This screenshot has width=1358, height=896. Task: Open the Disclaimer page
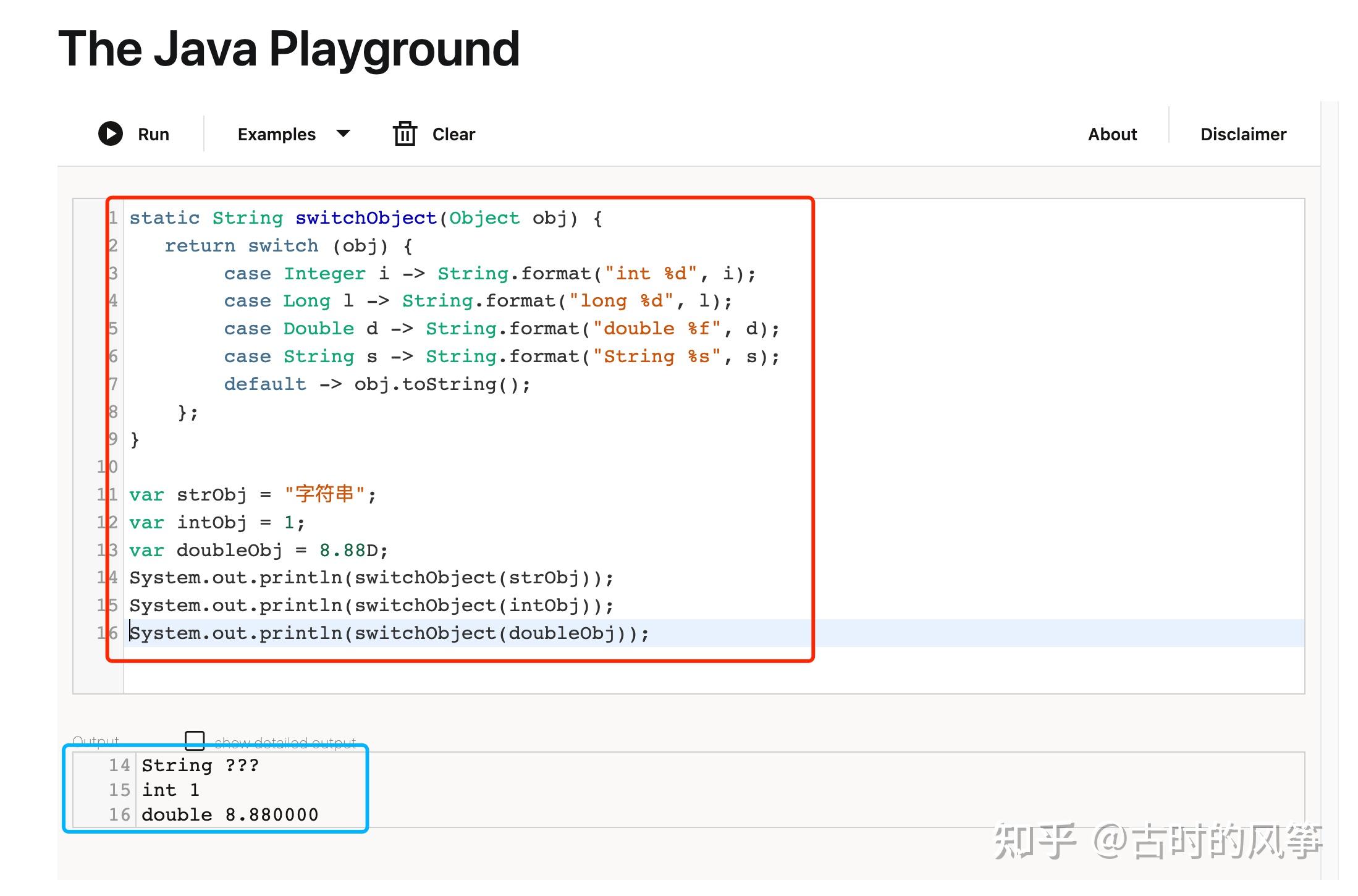[1243, 133]
